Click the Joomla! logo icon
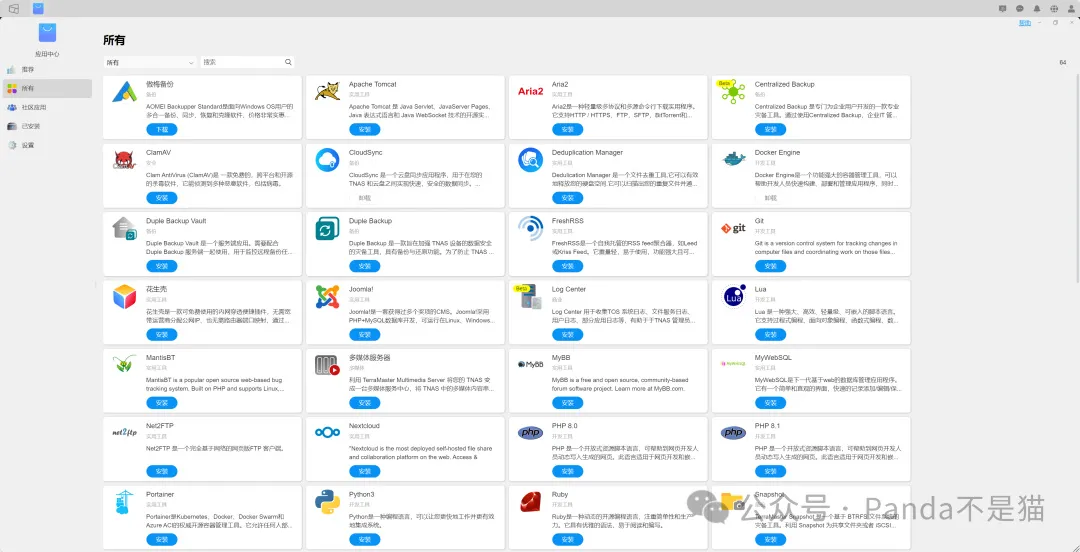 (x=328, y=297)
